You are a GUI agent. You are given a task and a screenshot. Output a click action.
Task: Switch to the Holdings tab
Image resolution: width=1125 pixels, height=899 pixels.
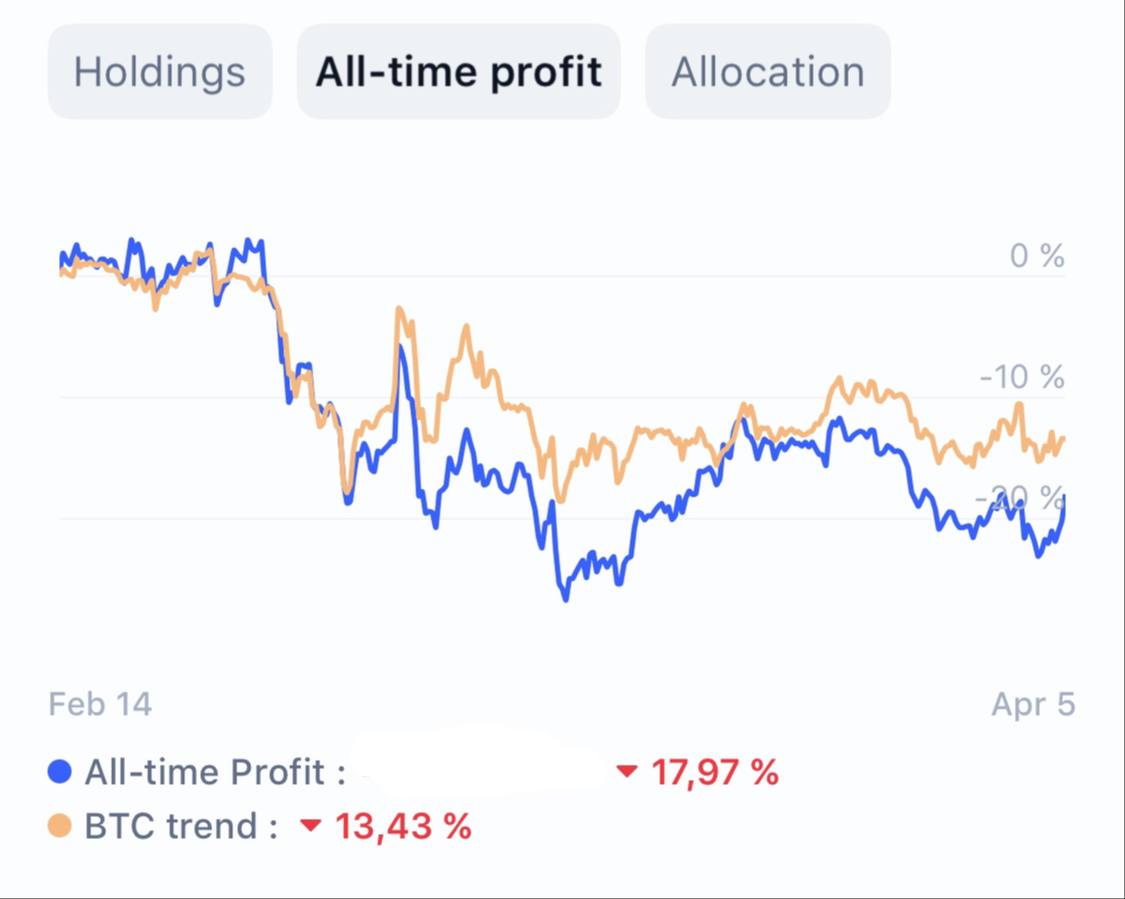click(x=160, y=72)
